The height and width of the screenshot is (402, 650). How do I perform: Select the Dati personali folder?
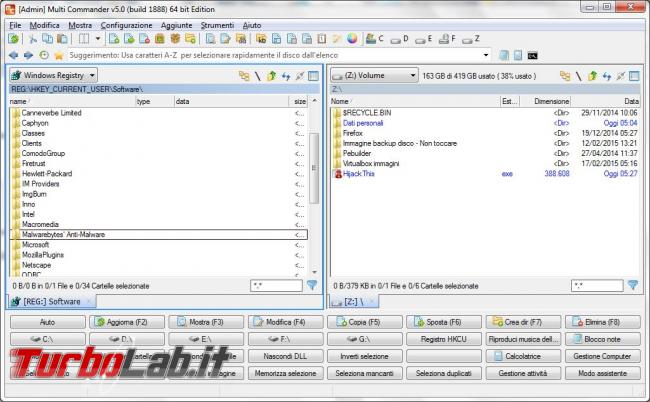[x=485, y=123]
